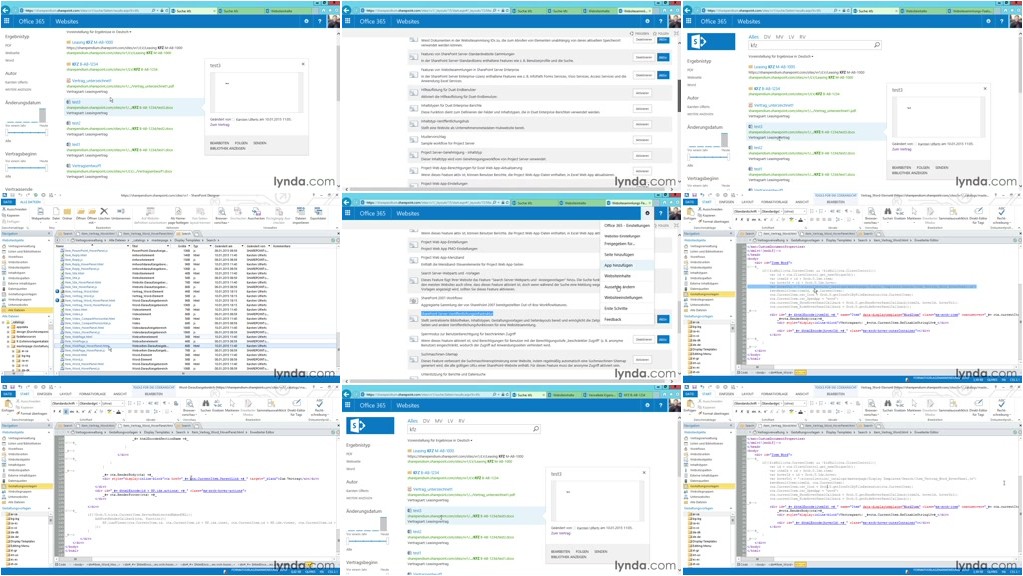Switch to MV tab in bottom-middle screenshot
1023x576 pixels.
(438, 421)
